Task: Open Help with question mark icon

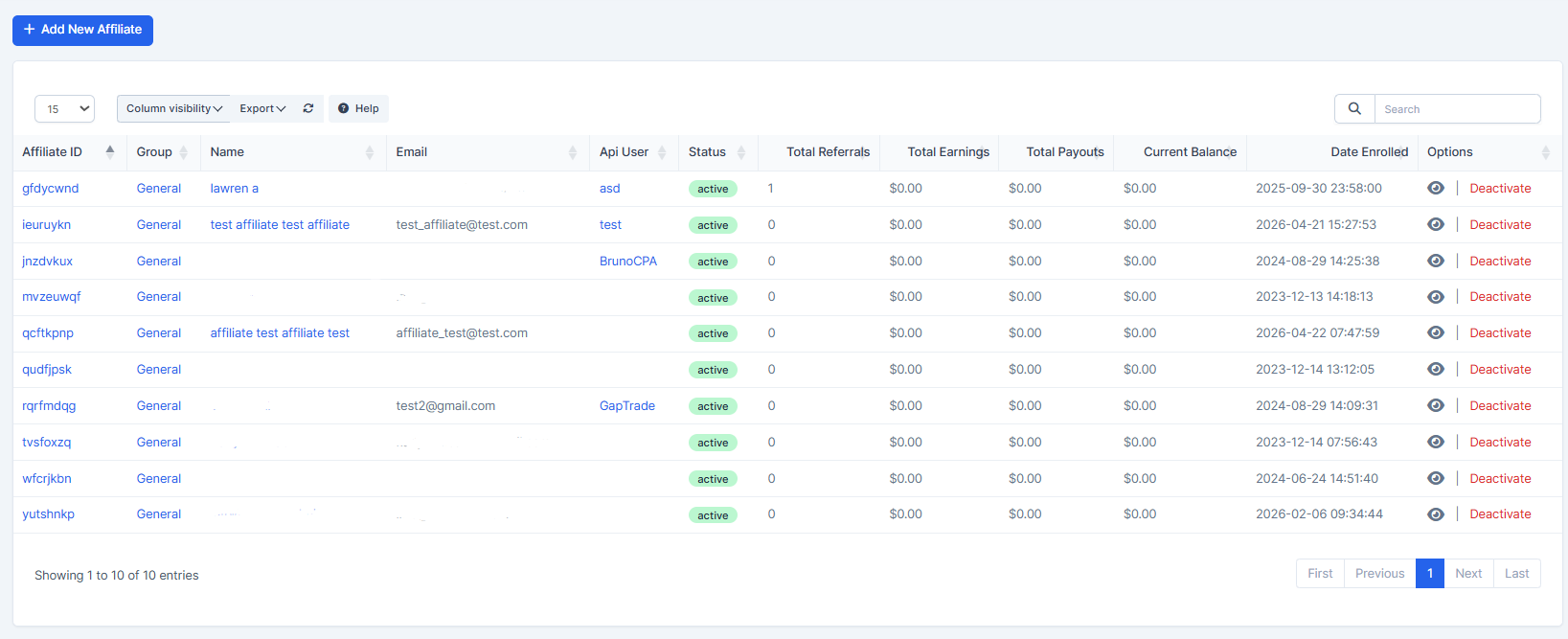Action: coord(358,108)
